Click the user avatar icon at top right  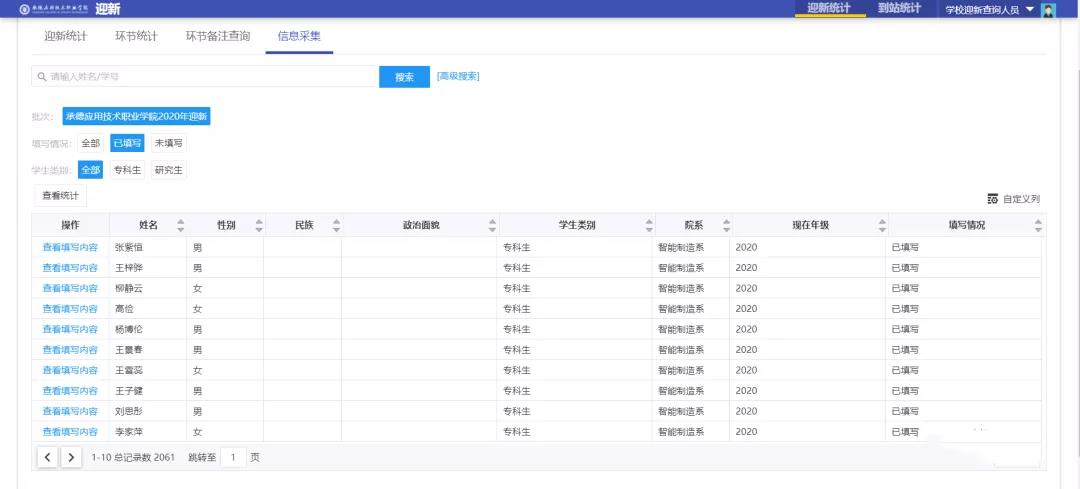click(x=1048, y=10)
